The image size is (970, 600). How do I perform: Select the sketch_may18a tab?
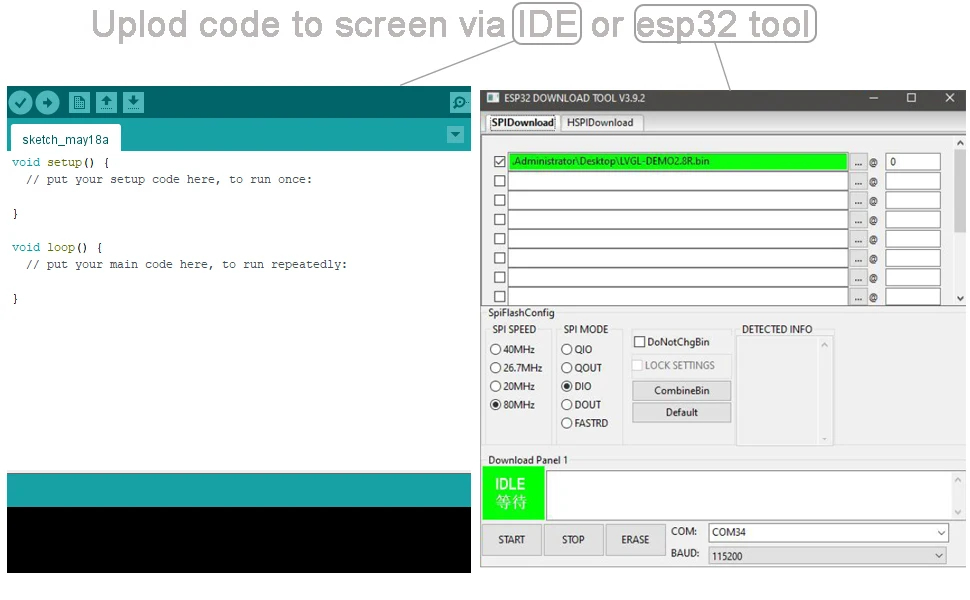point(62,139)
